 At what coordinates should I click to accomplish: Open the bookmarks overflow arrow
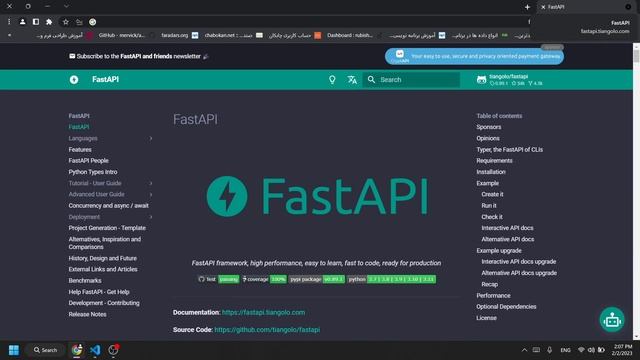[x=9, y=36]
